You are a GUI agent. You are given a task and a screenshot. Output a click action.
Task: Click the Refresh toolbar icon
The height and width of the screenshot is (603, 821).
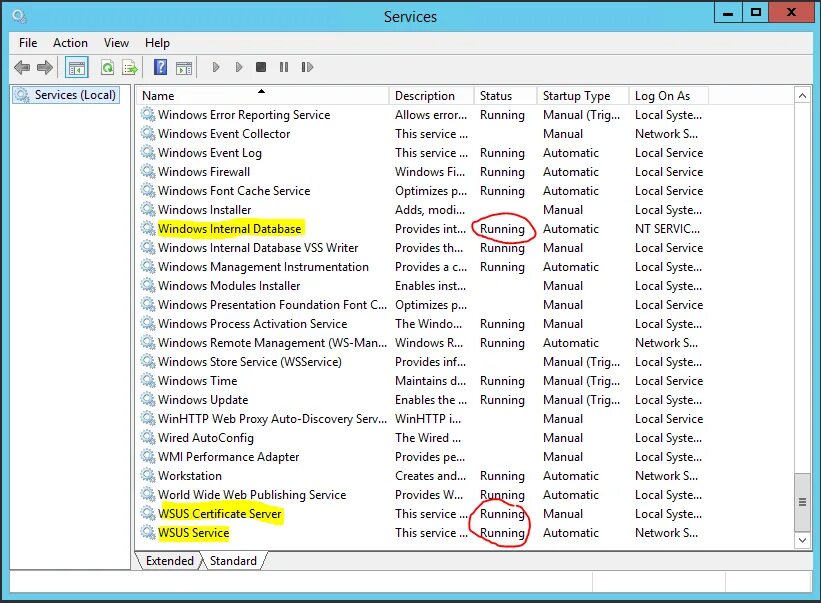pyautogui.click(x=107, y=68)
